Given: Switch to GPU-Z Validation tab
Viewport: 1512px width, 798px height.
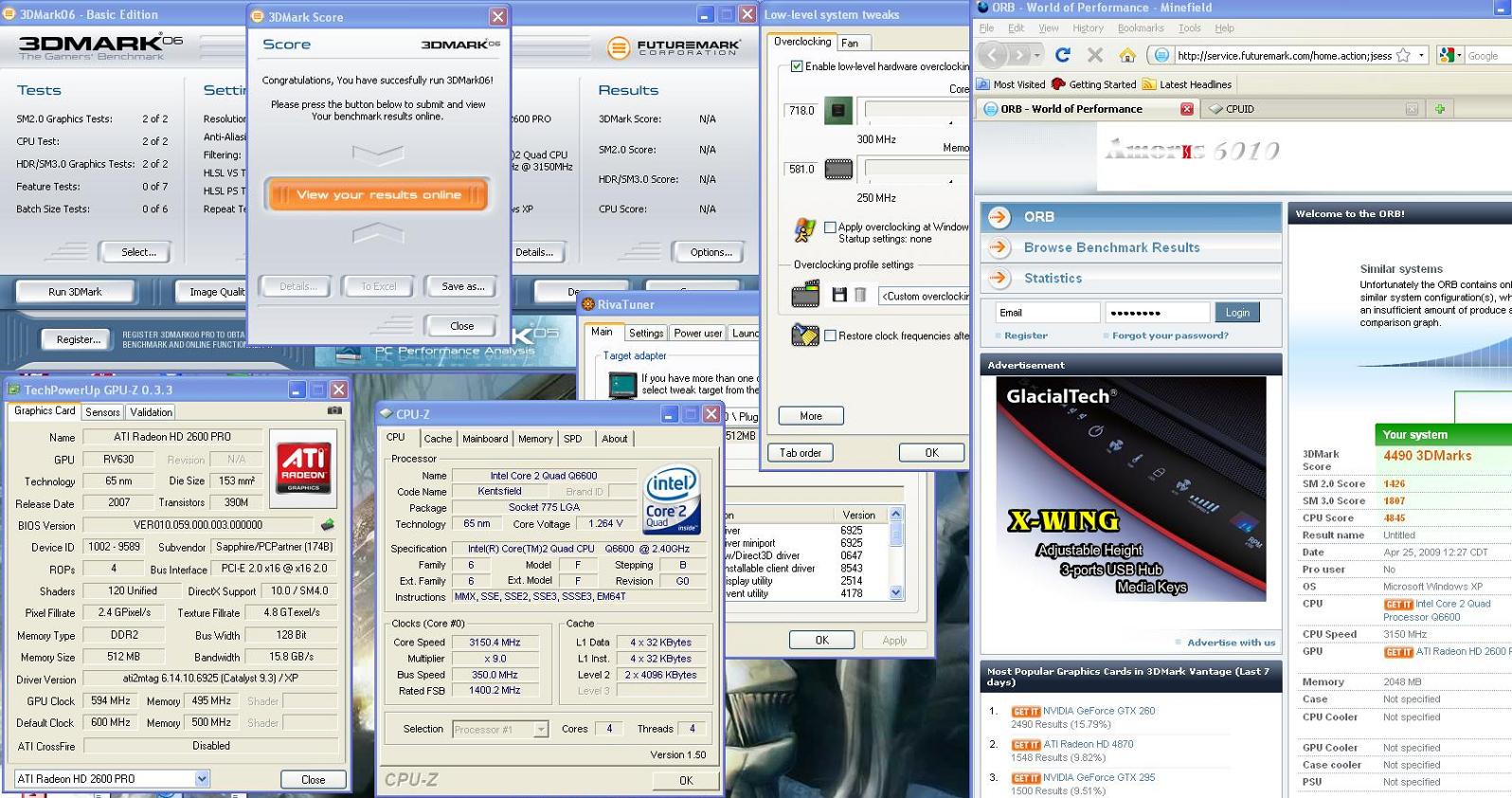Looking at the screenshot, I should coord(151,412).
